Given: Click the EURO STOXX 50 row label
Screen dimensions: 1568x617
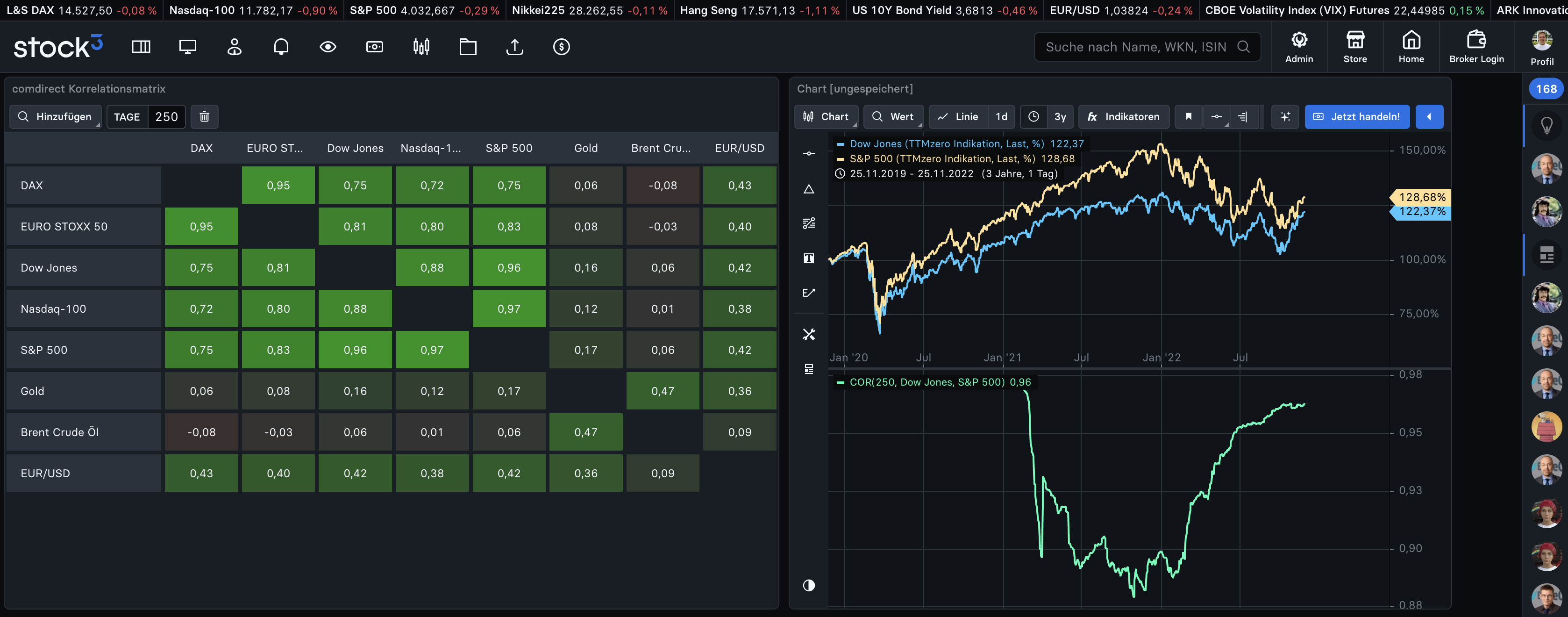Looking at the screenshot, I should point(83,227).
